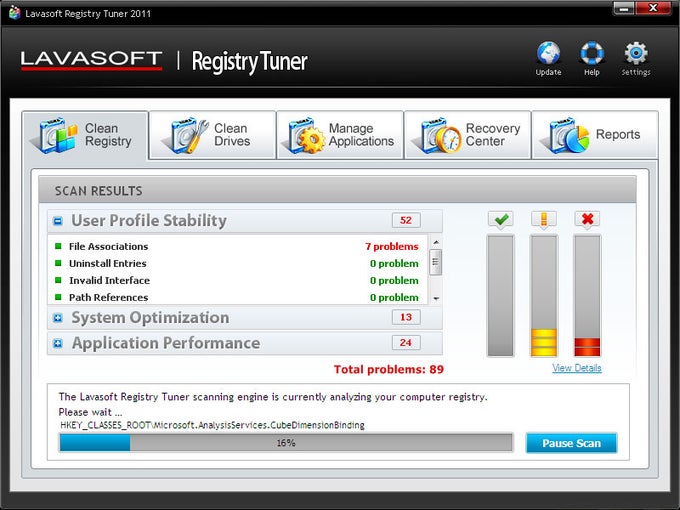Viewport: 680px width, 510px height.
Task: Switch to the Clean Drives tab
Action: (x=212, y=135)
